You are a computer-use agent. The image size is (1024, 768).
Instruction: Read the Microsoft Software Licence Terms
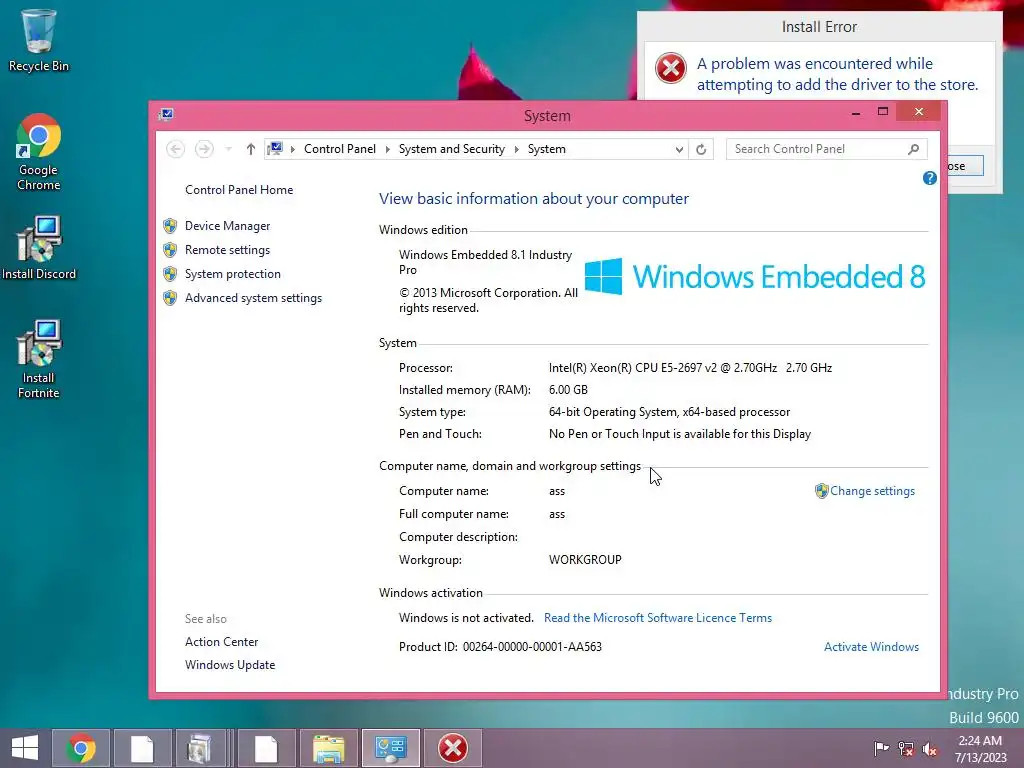click(x=658, y=618)
